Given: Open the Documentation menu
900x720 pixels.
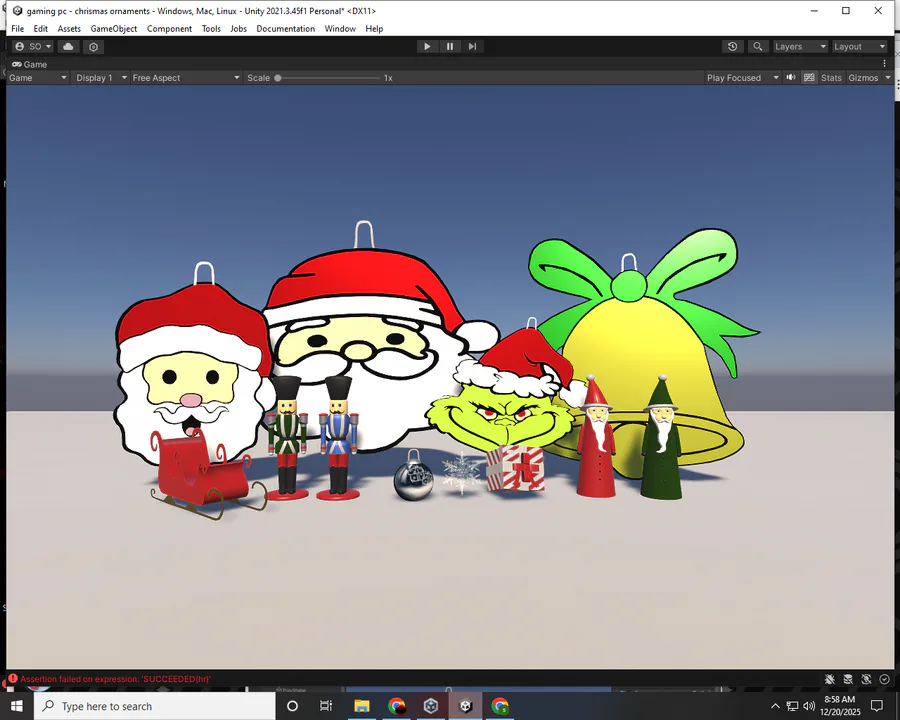Looking at the screenshot, I should [285, 29].
